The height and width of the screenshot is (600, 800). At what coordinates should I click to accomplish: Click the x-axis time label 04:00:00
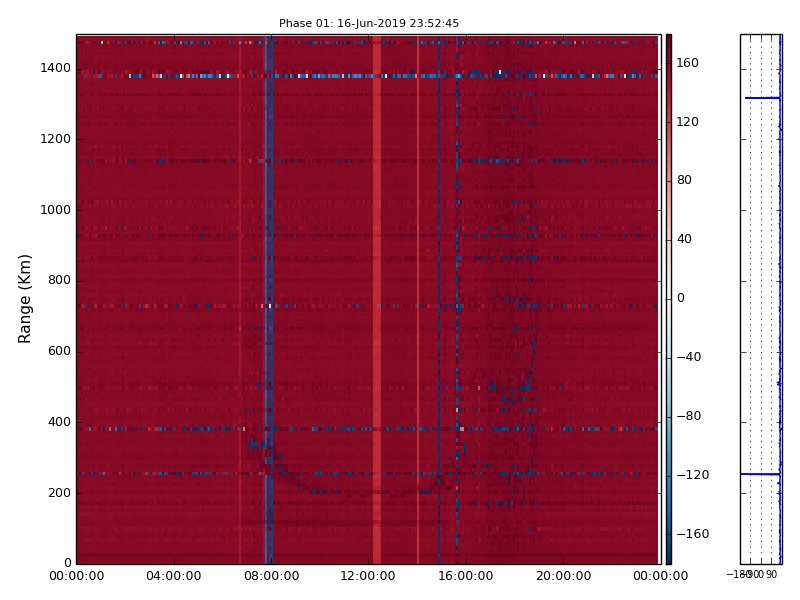(x=173, y=576)
